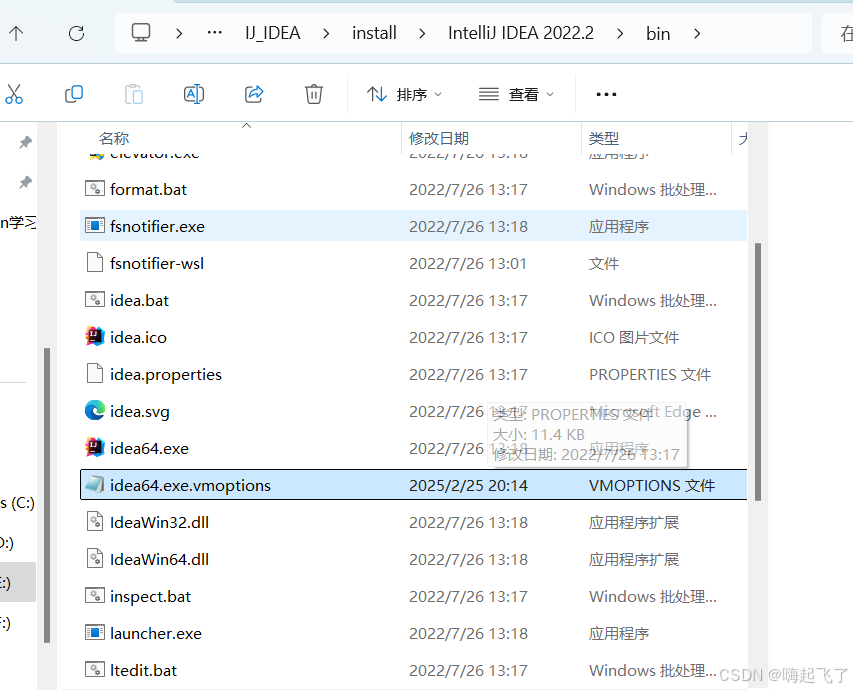Click the file list vertical scrollbar
This screenshot has height=690, width=853.
758,372
